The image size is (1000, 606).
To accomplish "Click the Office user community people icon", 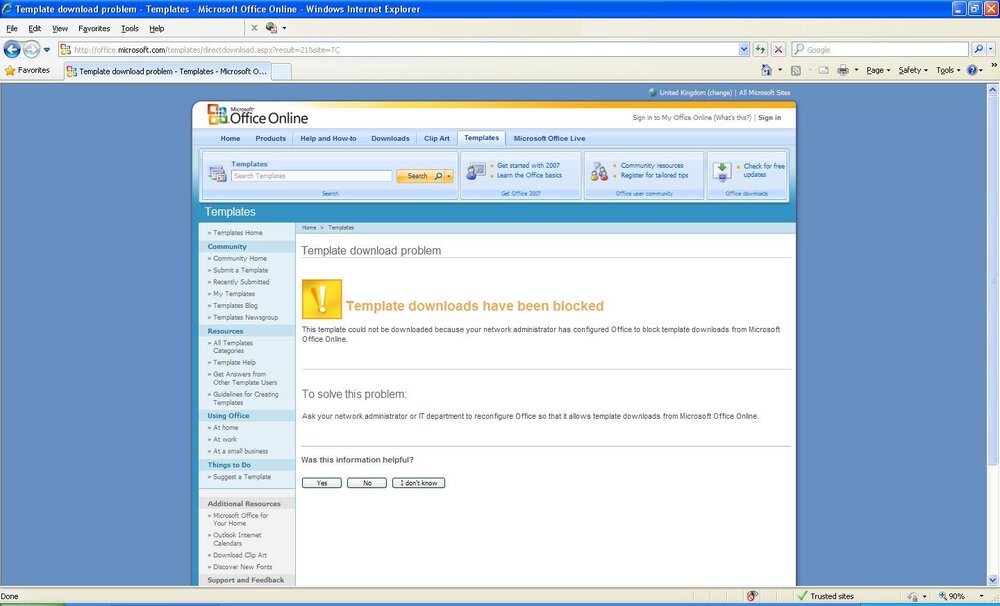I will pyautogui.click(x=599, y=171).
